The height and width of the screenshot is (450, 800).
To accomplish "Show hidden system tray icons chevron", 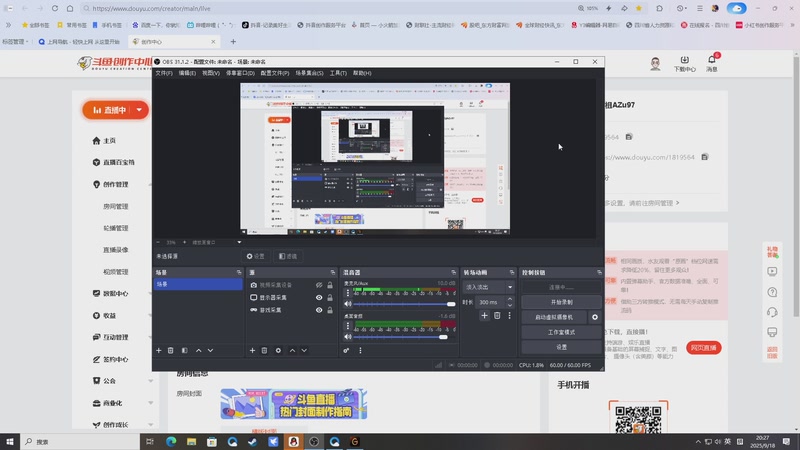I will [697, 442].
